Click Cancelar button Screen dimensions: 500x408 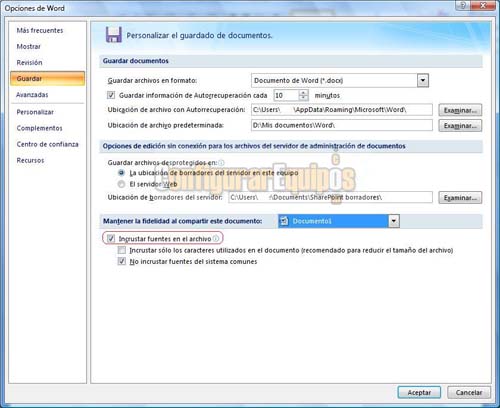point(469,392)
